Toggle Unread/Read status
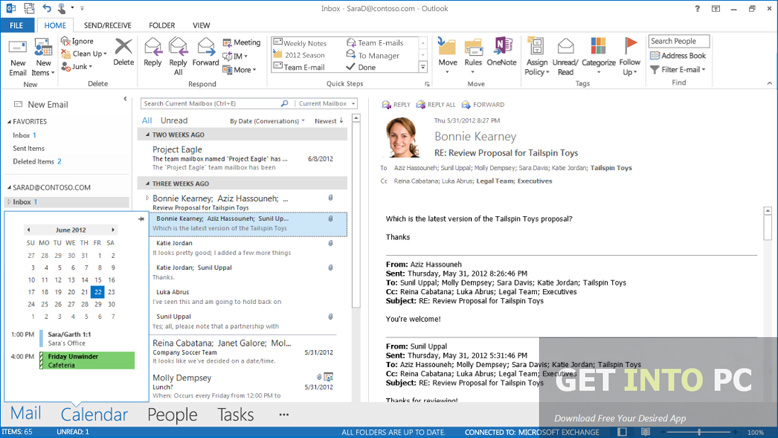Image resolution: width=778 pixels, height=438 pixels. coord(565,57)
